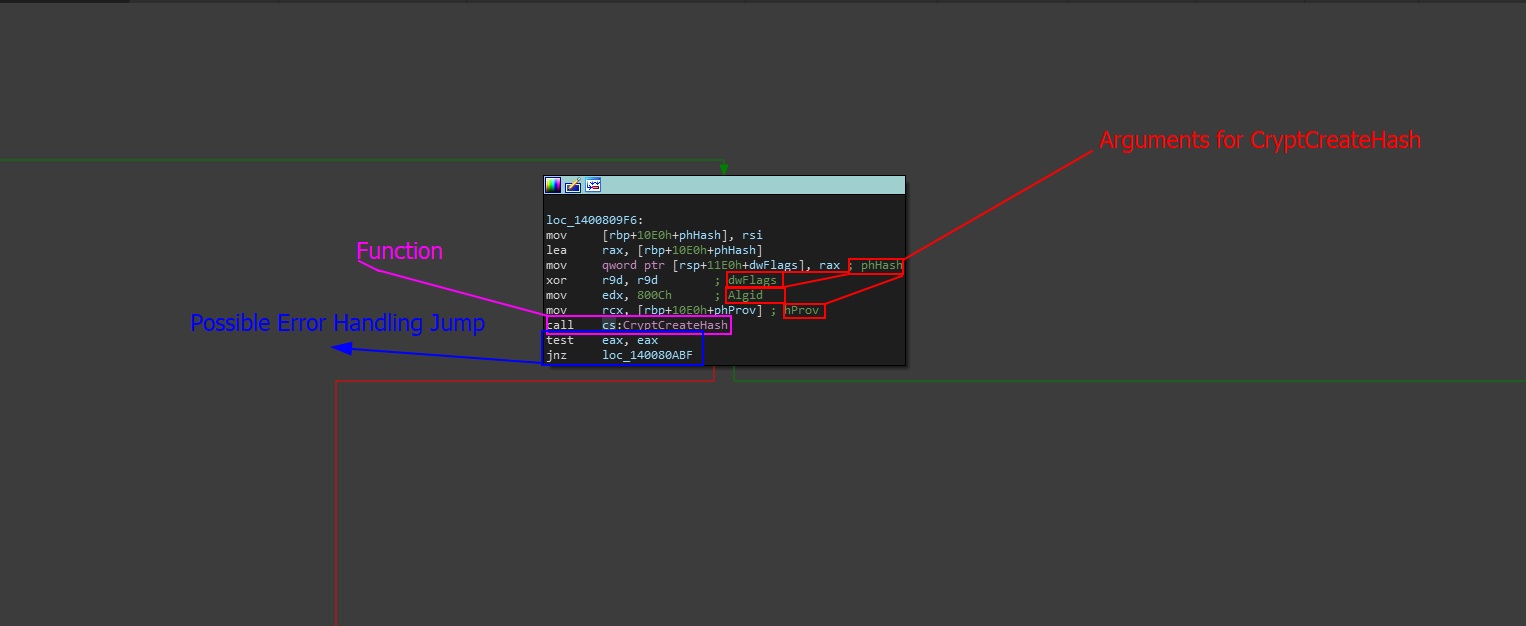Click the rsi register in first mov

click(x=752, y=235)
